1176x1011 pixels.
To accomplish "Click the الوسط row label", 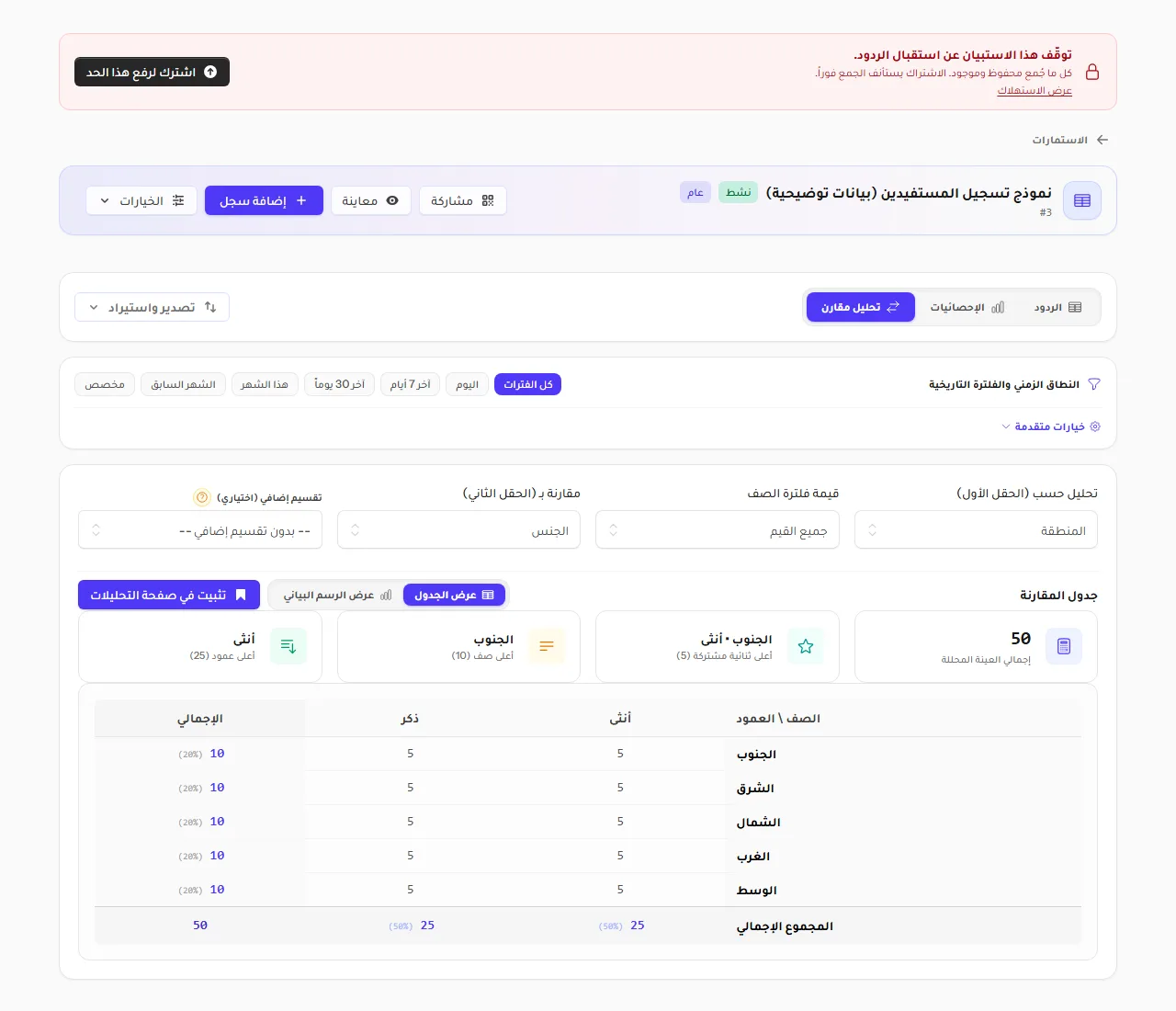I will (x=756, y=890).
